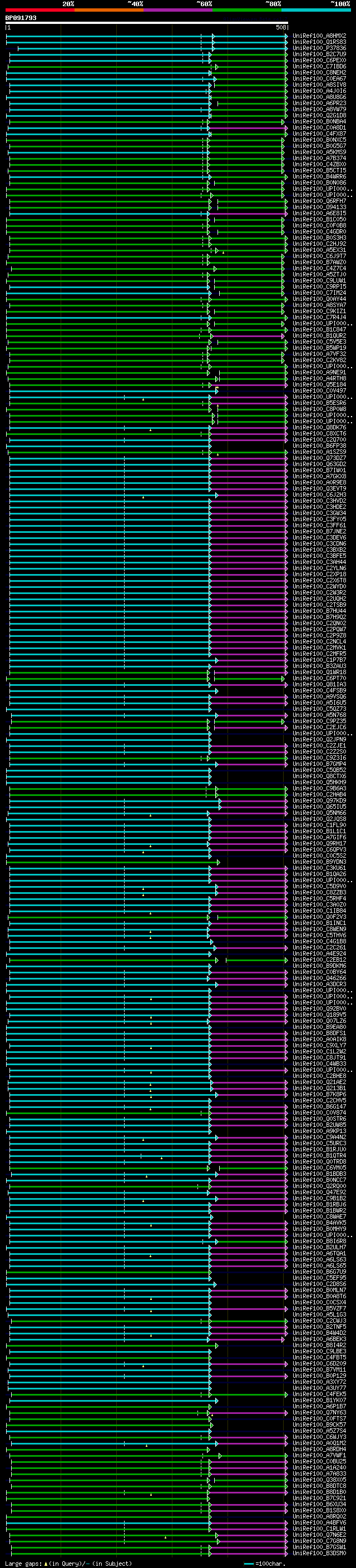Click the UniRef100_Q2G1D8 entry

(x=319, y=116)
